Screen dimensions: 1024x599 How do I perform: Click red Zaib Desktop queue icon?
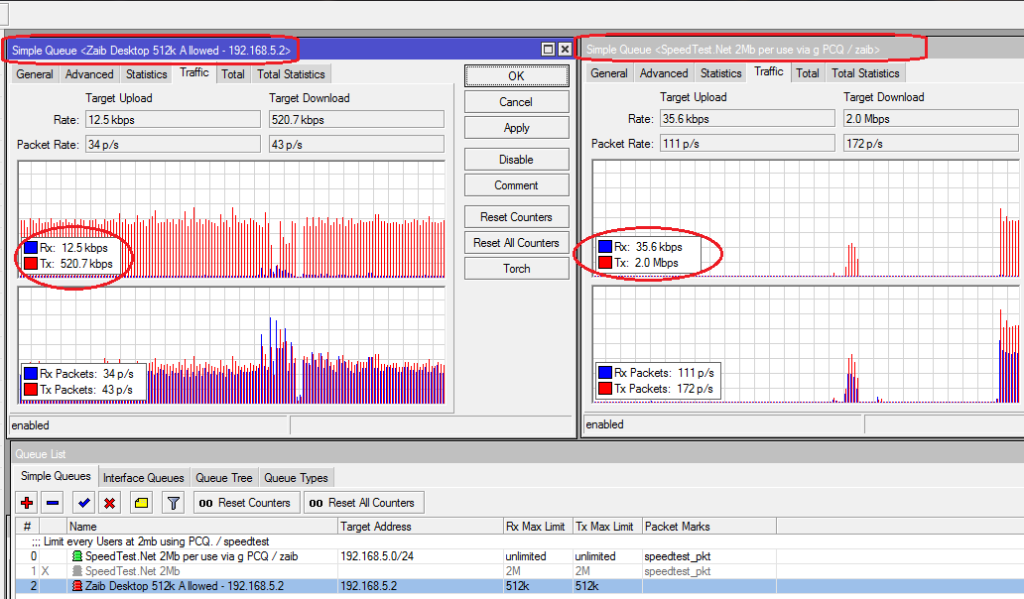click(x=76, y=585)
